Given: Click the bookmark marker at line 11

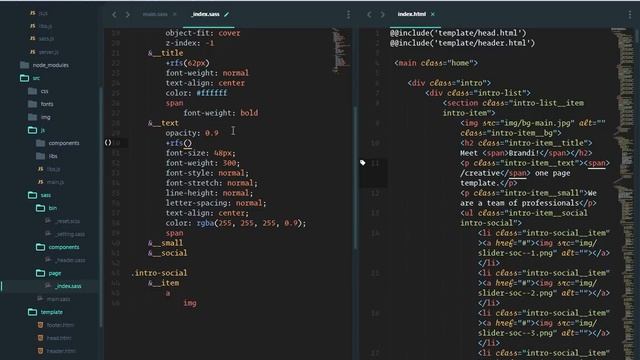Looking at the screenshot, I should point(362,163).
